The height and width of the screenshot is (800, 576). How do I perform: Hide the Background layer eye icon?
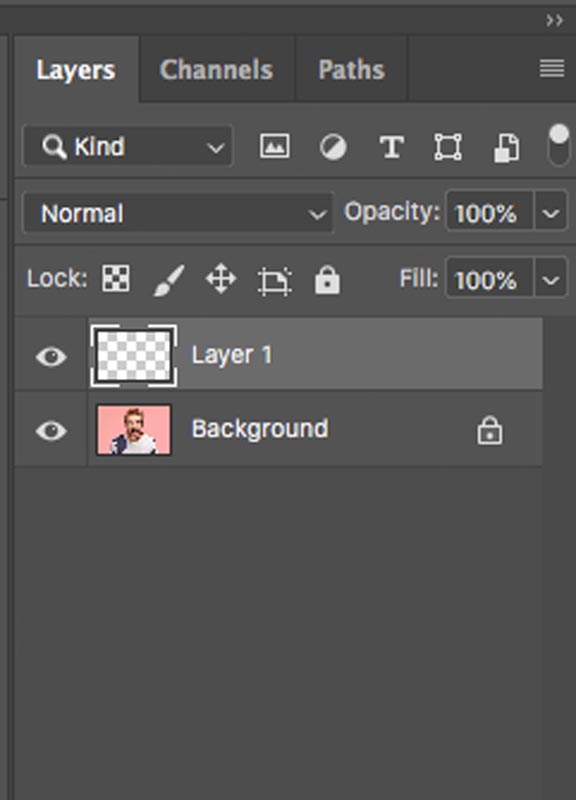(51, 431)
